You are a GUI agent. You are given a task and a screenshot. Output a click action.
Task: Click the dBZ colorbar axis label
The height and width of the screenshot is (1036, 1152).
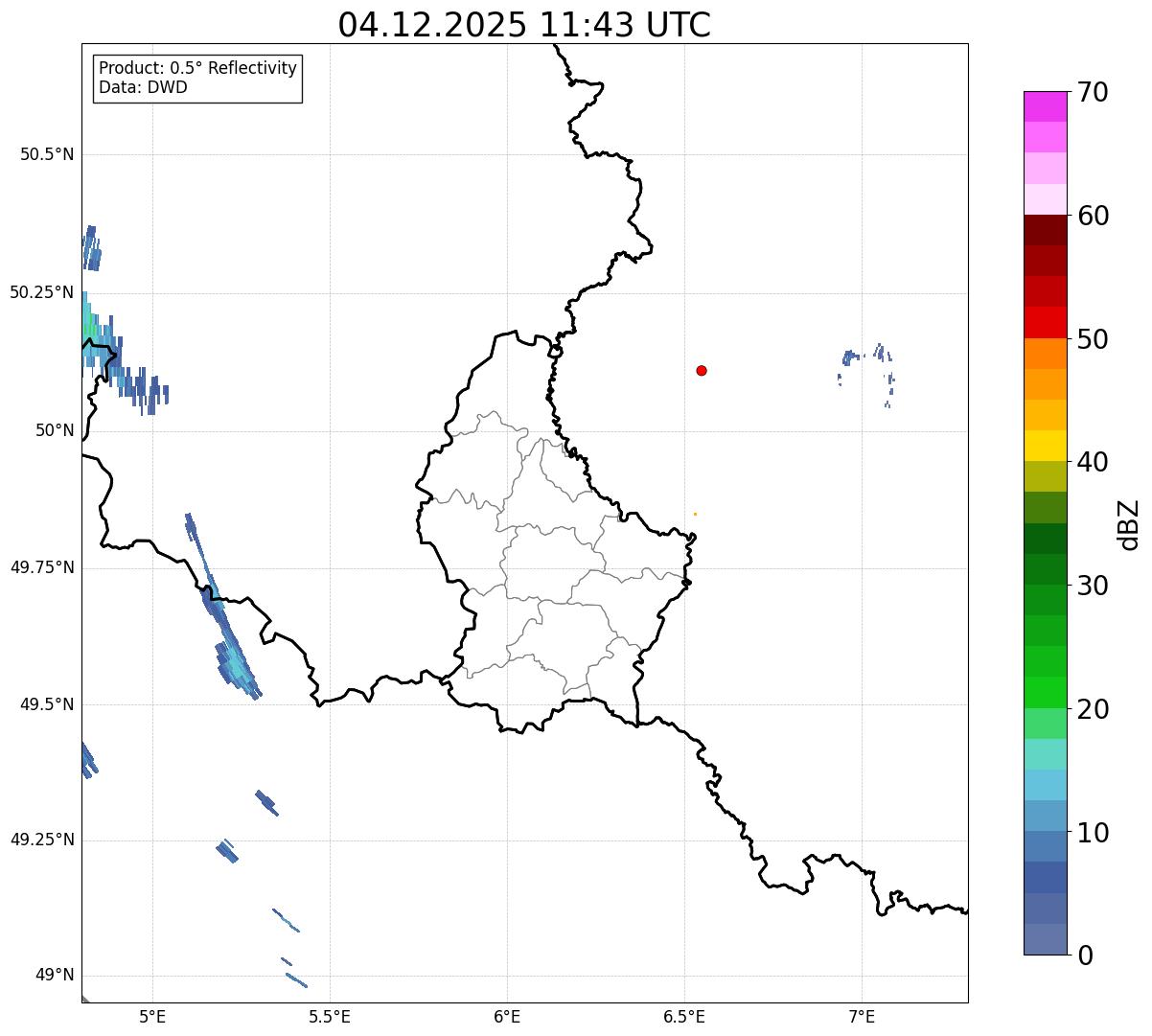pos(1129,523)
